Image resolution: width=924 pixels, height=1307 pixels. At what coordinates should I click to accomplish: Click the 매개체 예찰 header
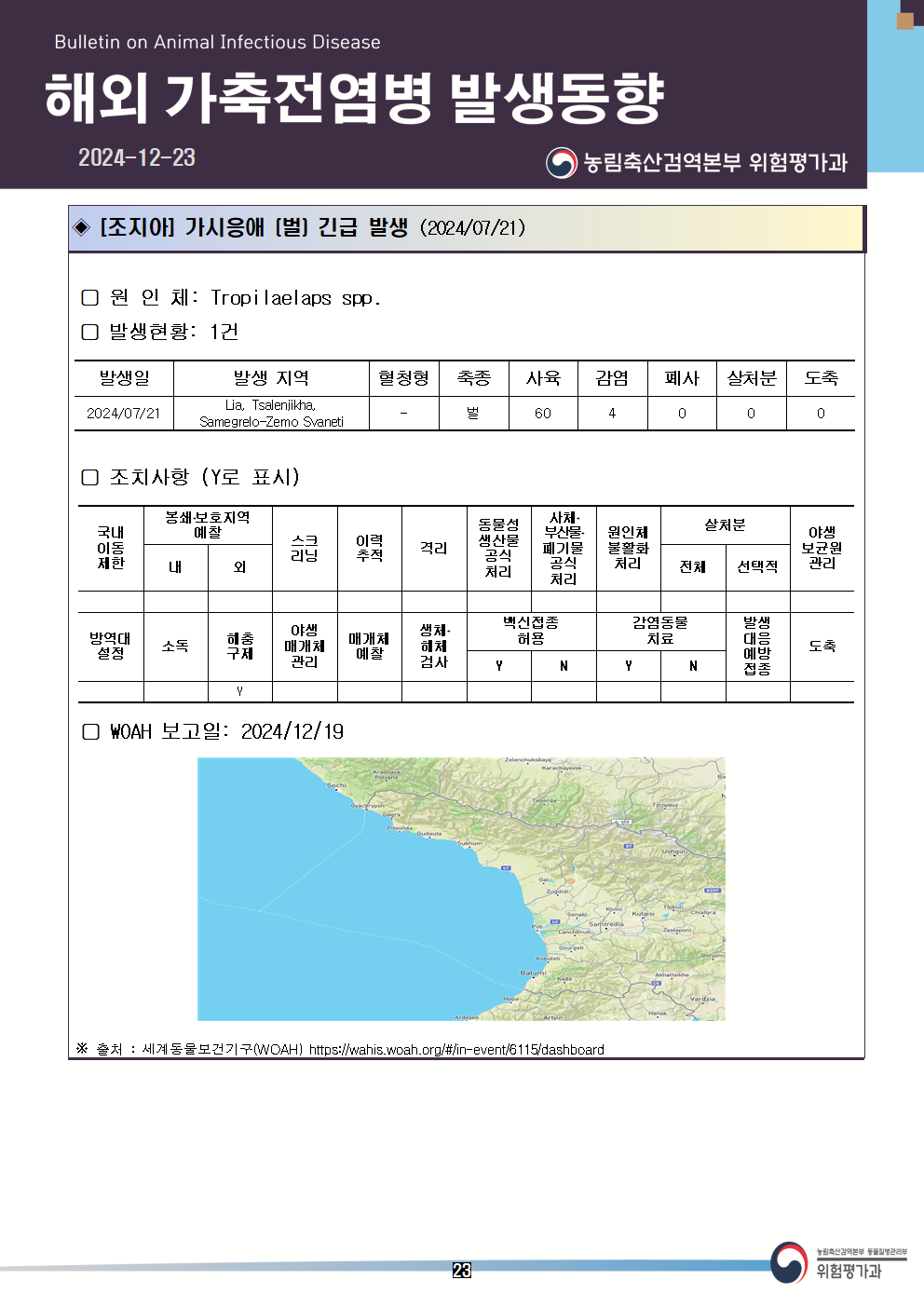tap(370, 646)
